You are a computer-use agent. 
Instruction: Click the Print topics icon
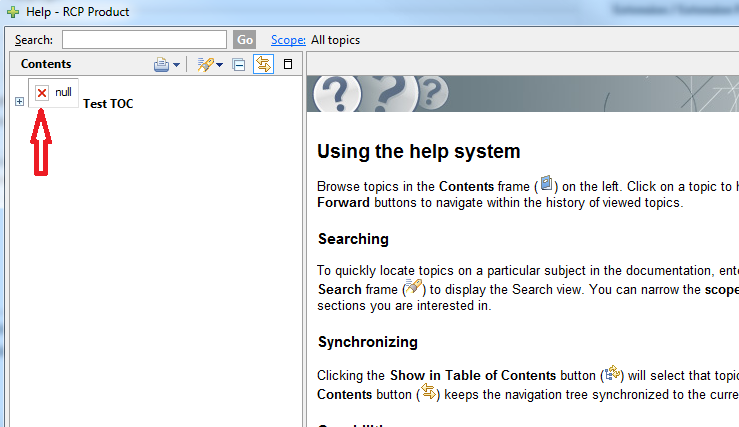pos(161,64)
